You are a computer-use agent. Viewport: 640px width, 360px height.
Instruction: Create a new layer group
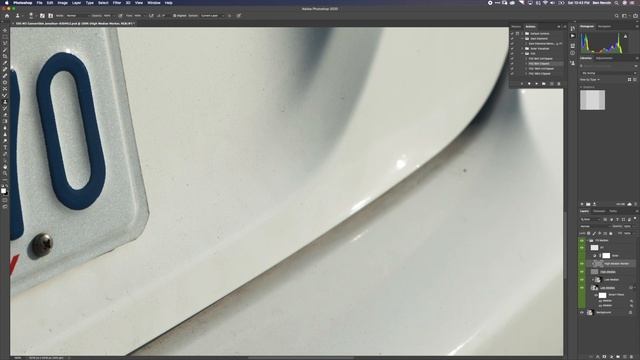(x=618, y=357)
